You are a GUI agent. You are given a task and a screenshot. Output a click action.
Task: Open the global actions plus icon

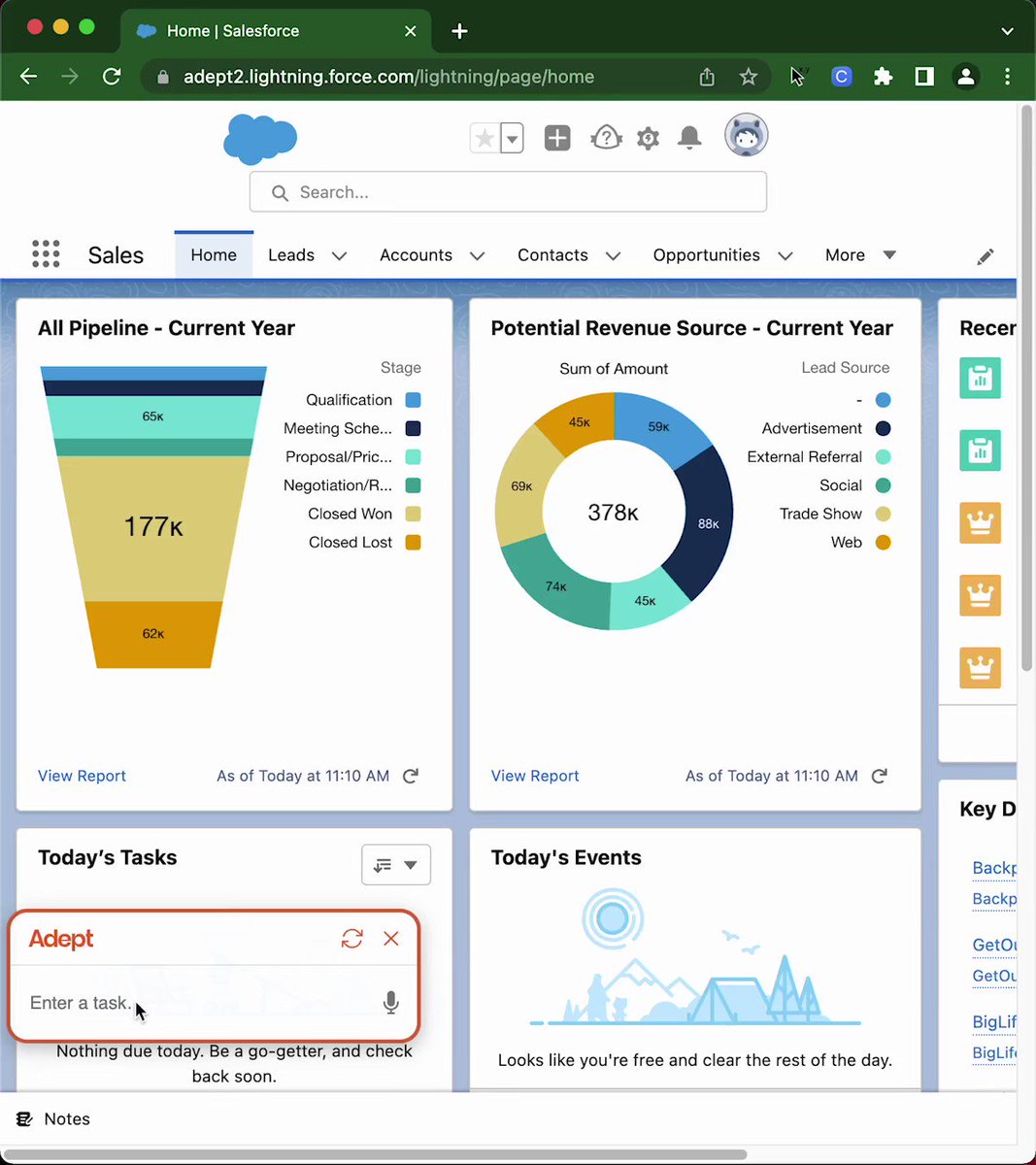[x=557, y=138]
